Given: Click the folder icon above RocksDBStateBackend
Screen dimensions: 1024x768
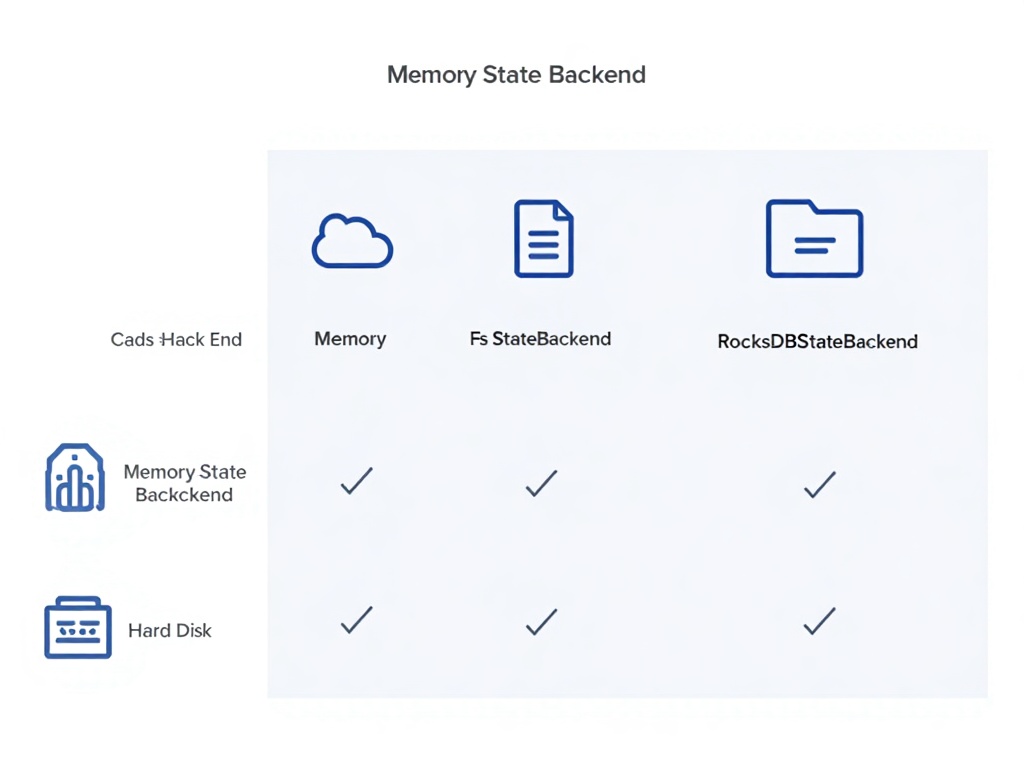Looking at the screenshot, I should pos(814,239).
